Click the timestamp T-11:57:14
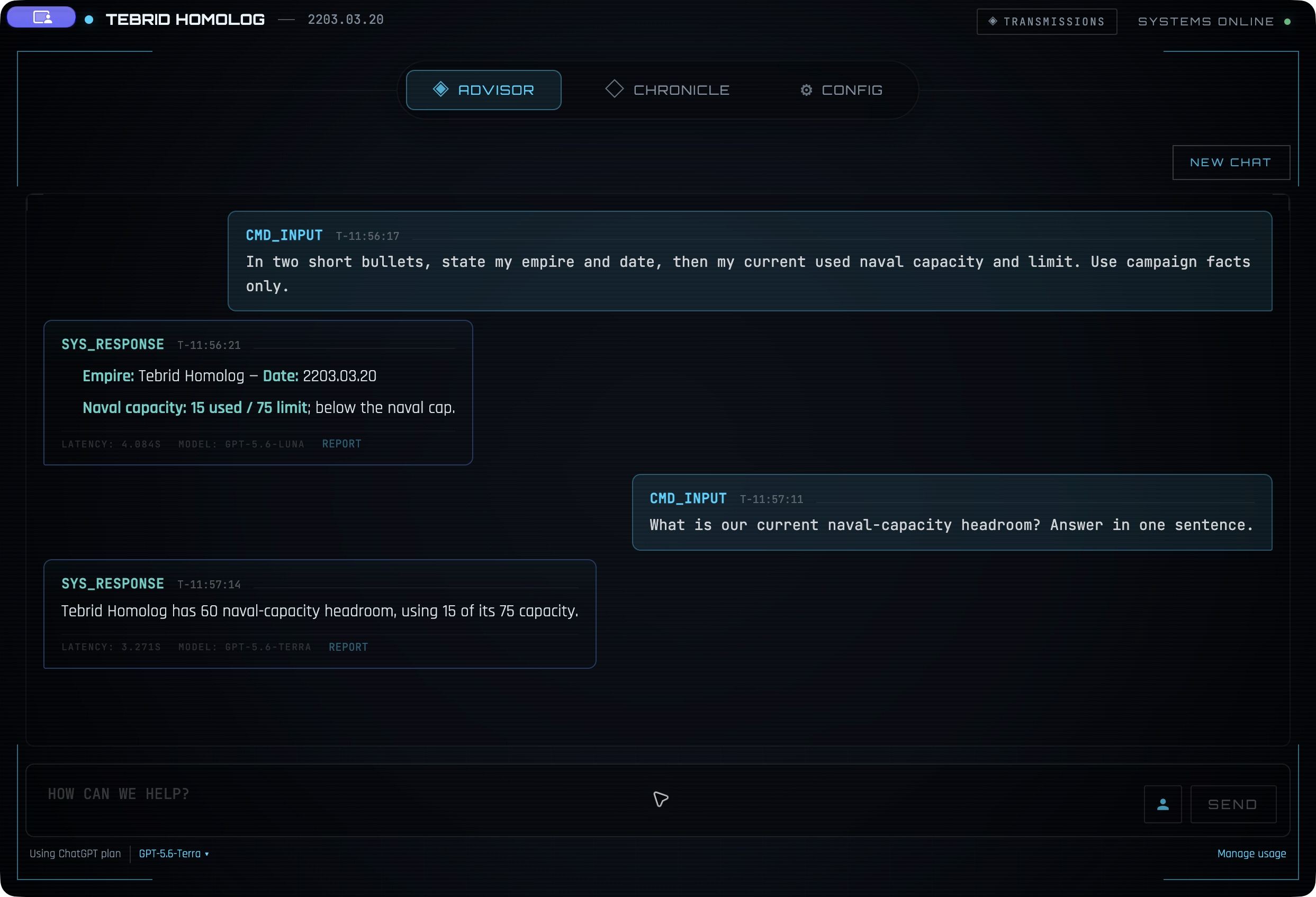Screen dimensions: 1316x897 tap(209, 585)
